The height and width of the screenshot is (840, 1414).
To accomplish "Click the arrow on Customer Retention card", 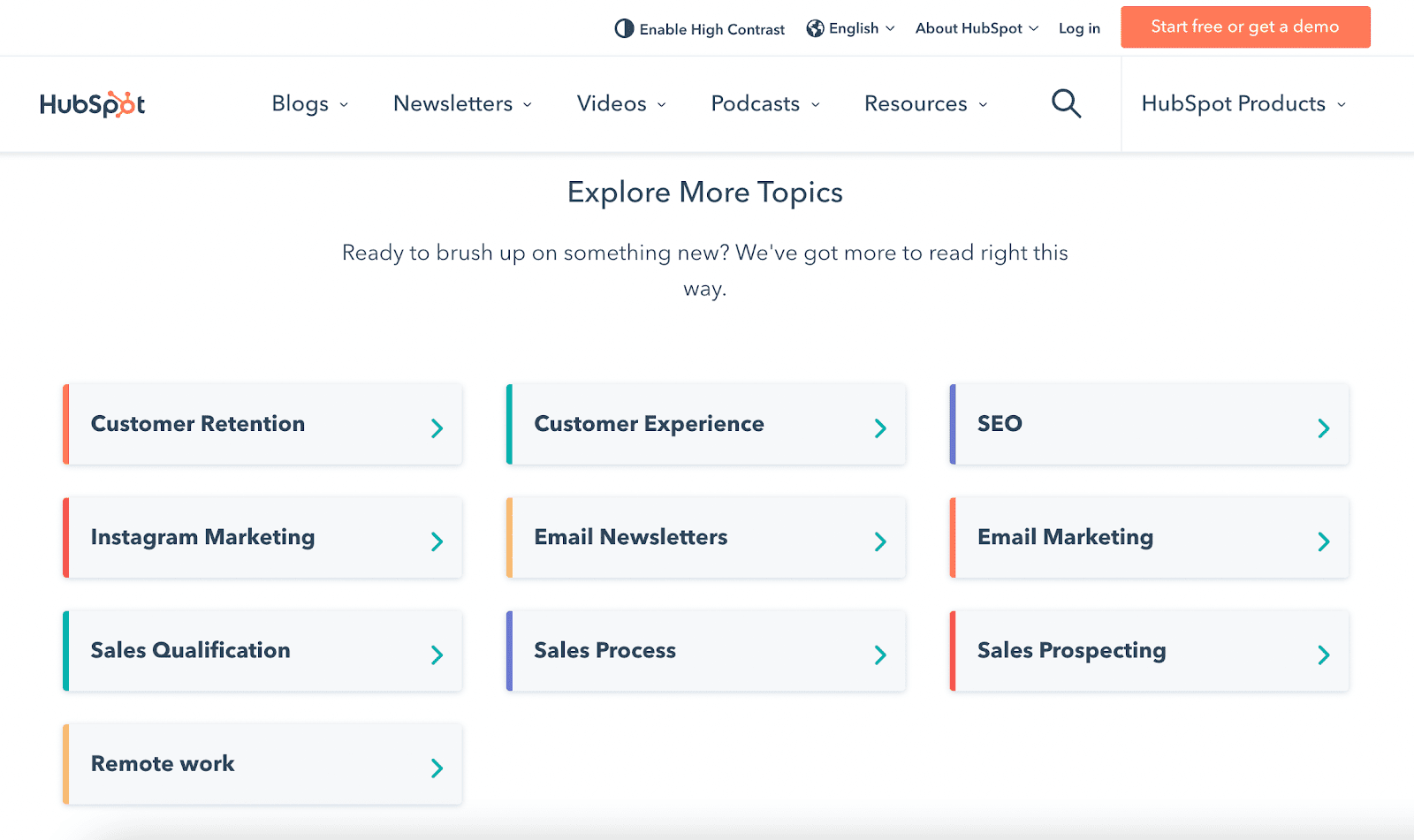I will (x=437, y=428).
